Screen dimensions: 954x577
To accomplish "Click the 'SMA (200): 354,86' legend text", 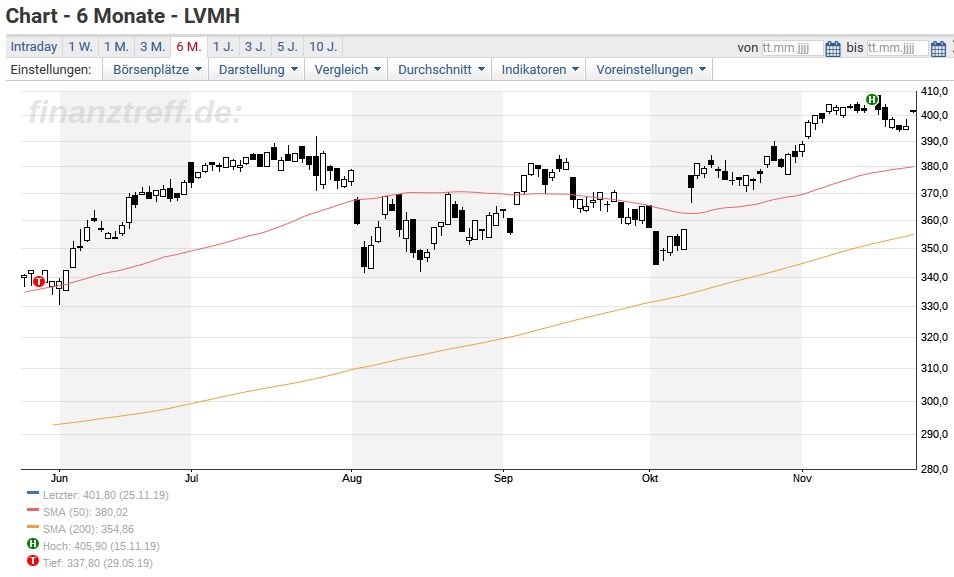I will [x=88, y=530].
